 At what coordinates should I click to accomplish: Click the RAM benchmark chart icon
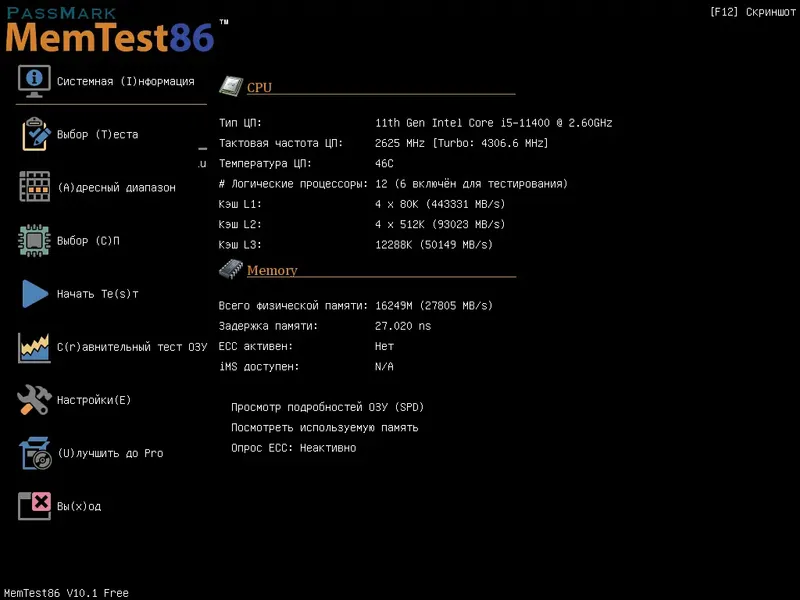pyautogui.click(x=34, y=347)
